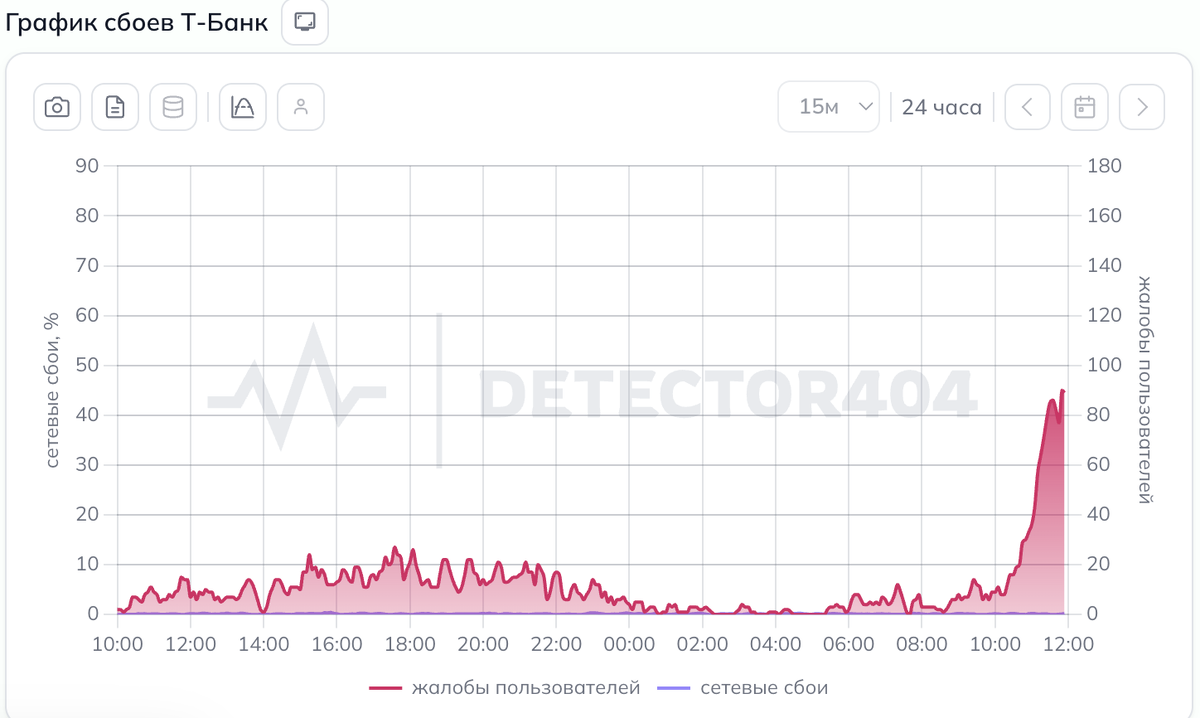This screenshot has width=1200, height=718.
Task: Click the сетевые сбои, % axis title
Action: pos(53,390)
